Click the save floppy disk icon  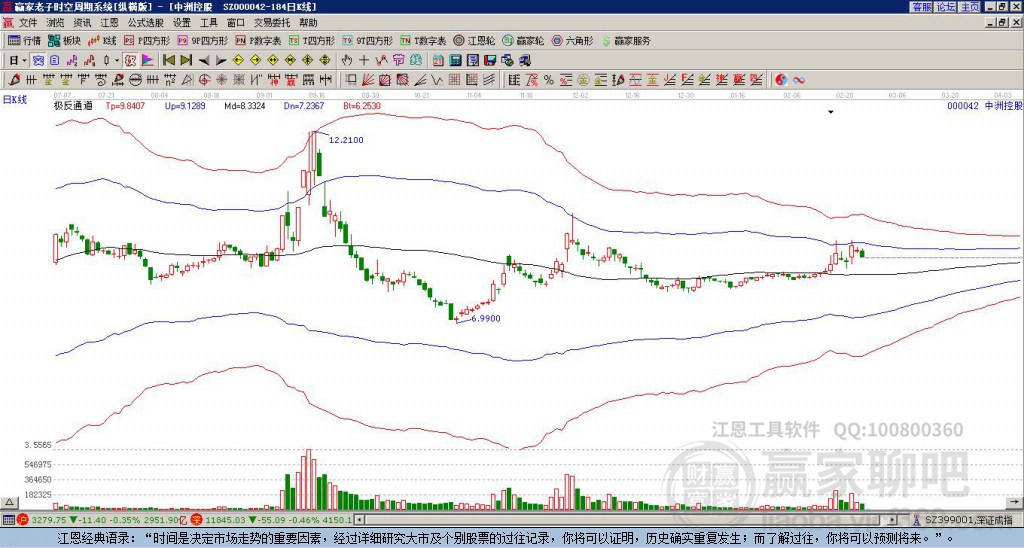pos(490,60)
